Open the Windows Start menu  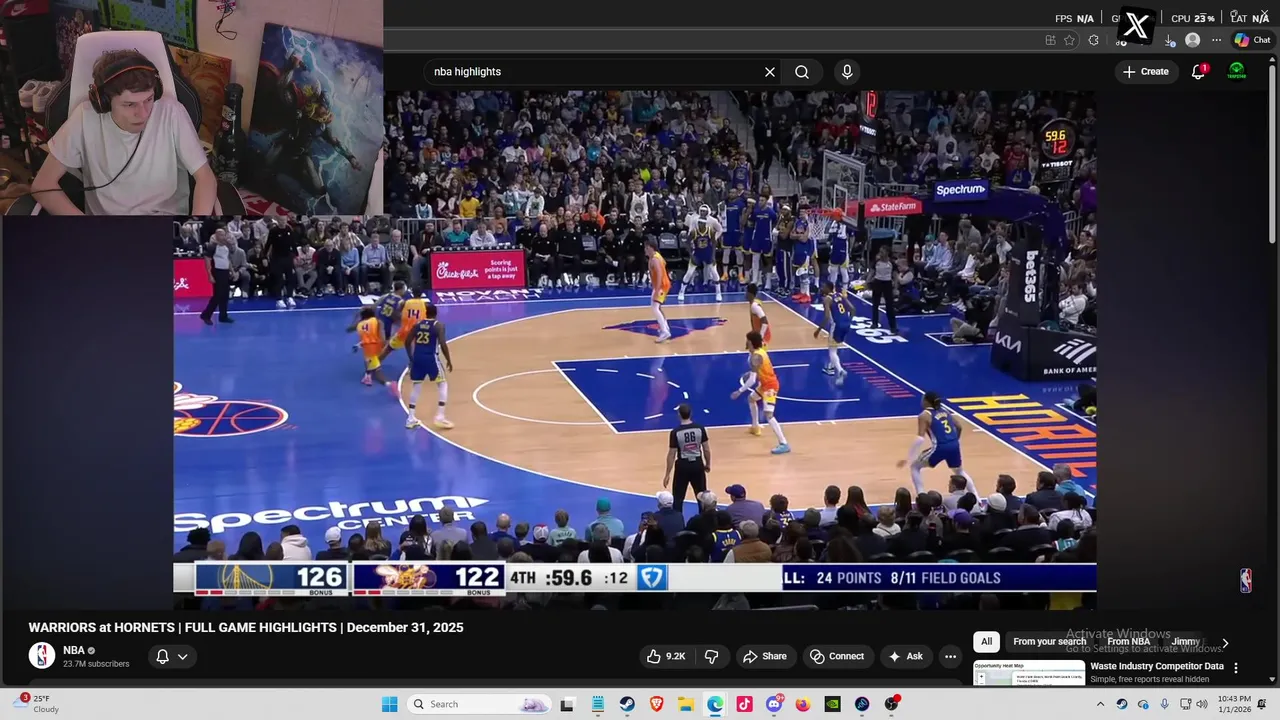(389, 704)
